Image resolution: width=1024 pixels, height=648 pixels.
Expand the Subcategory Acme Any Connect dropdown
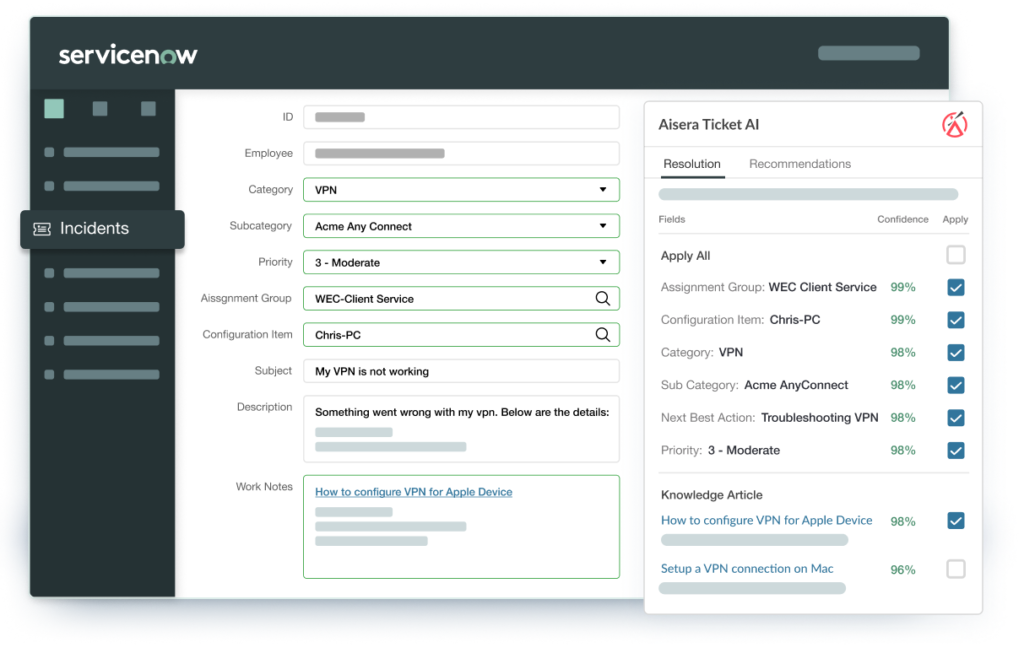[x=603, y=225]
